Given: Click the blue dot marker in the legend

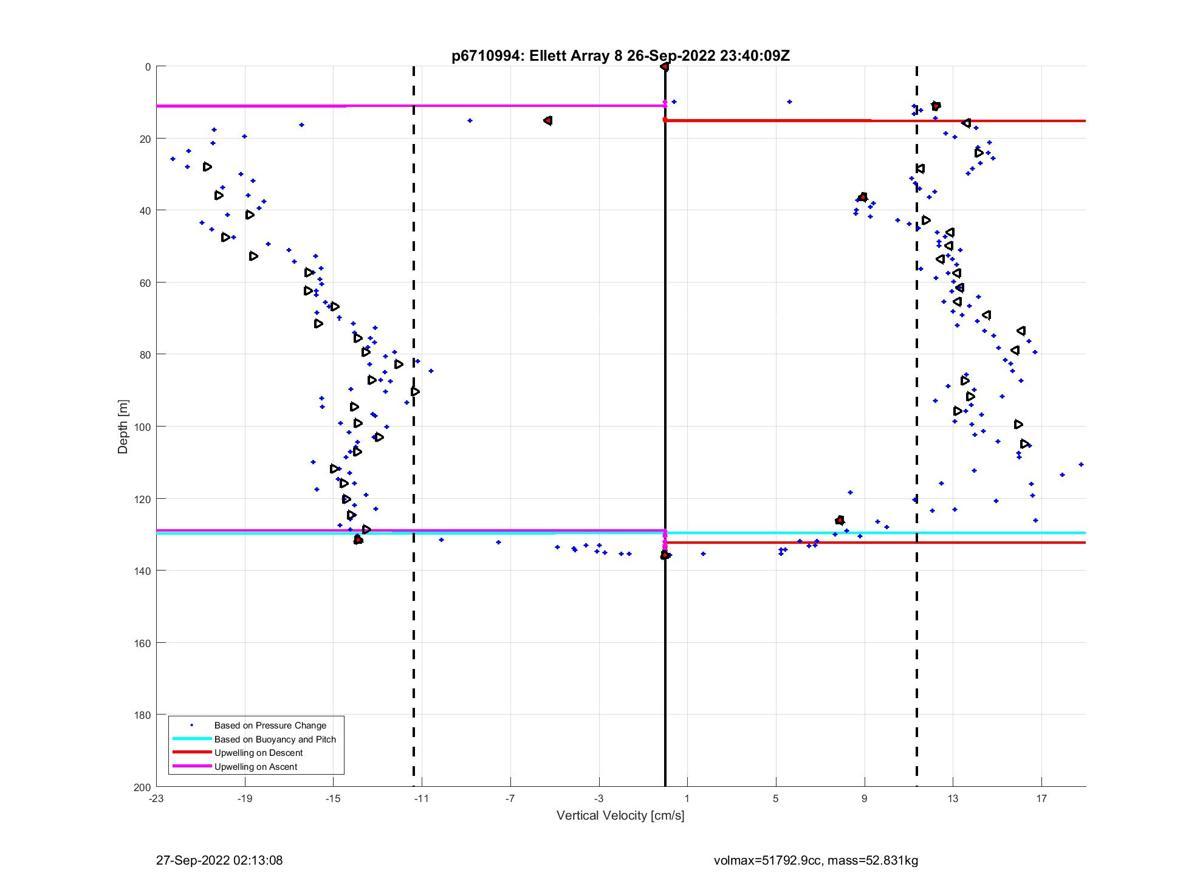Looking at the screenshot, I should pyautogui.click(x=191, y=725).
